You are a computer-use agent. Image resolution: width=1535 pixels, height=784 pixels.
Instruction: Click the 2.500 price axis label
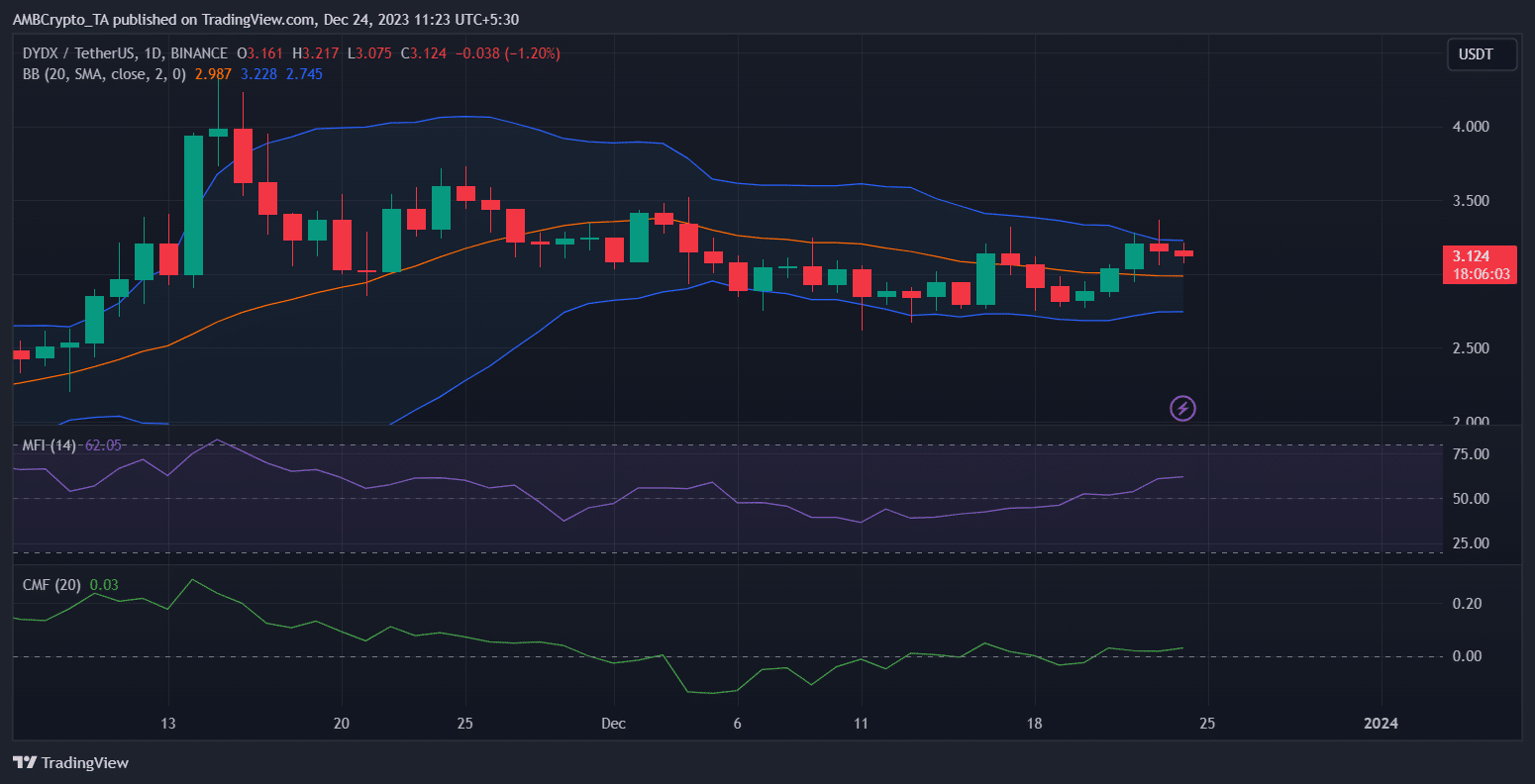tap(1470, 348)
